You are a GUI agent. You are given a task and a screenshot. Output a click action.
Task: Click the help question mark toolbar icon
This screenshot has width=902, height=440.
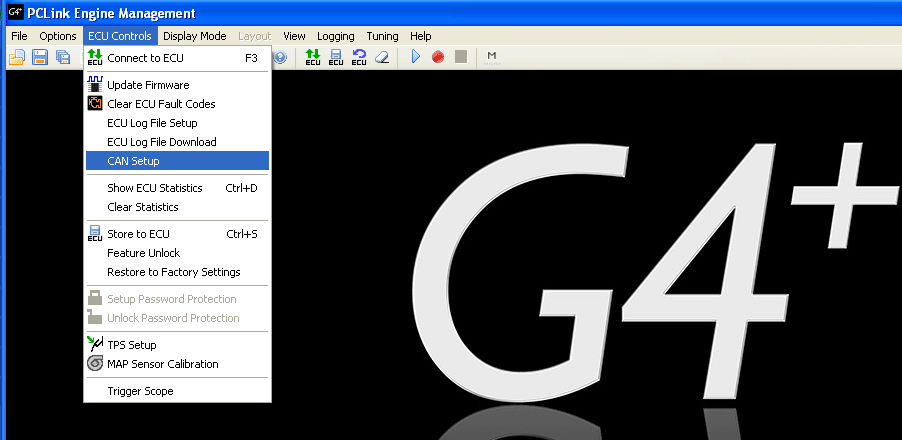[x=280, y=57]
